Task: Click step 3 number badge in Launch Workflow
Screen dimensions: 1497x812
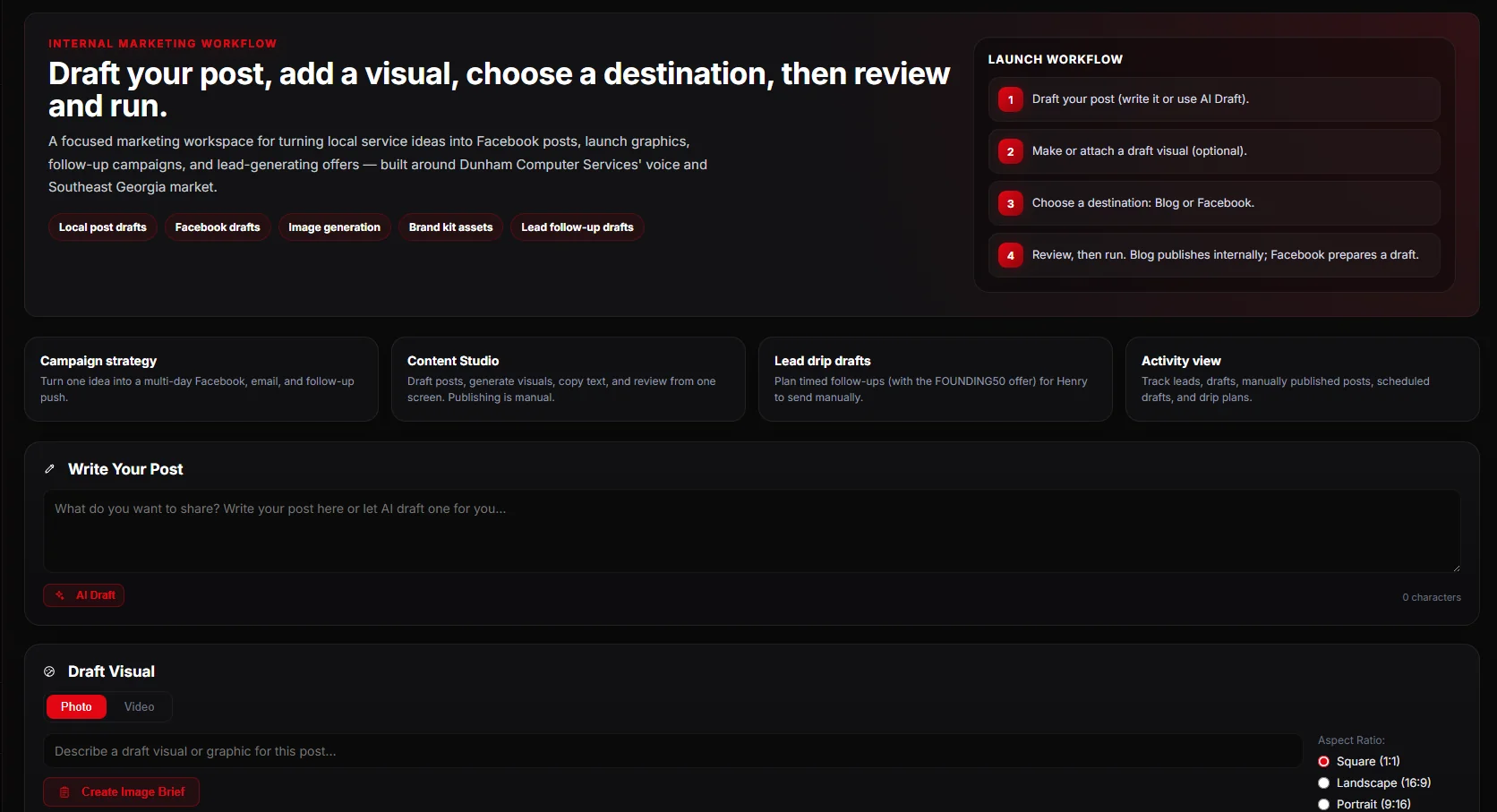Action: click(x=1011, y=203)
